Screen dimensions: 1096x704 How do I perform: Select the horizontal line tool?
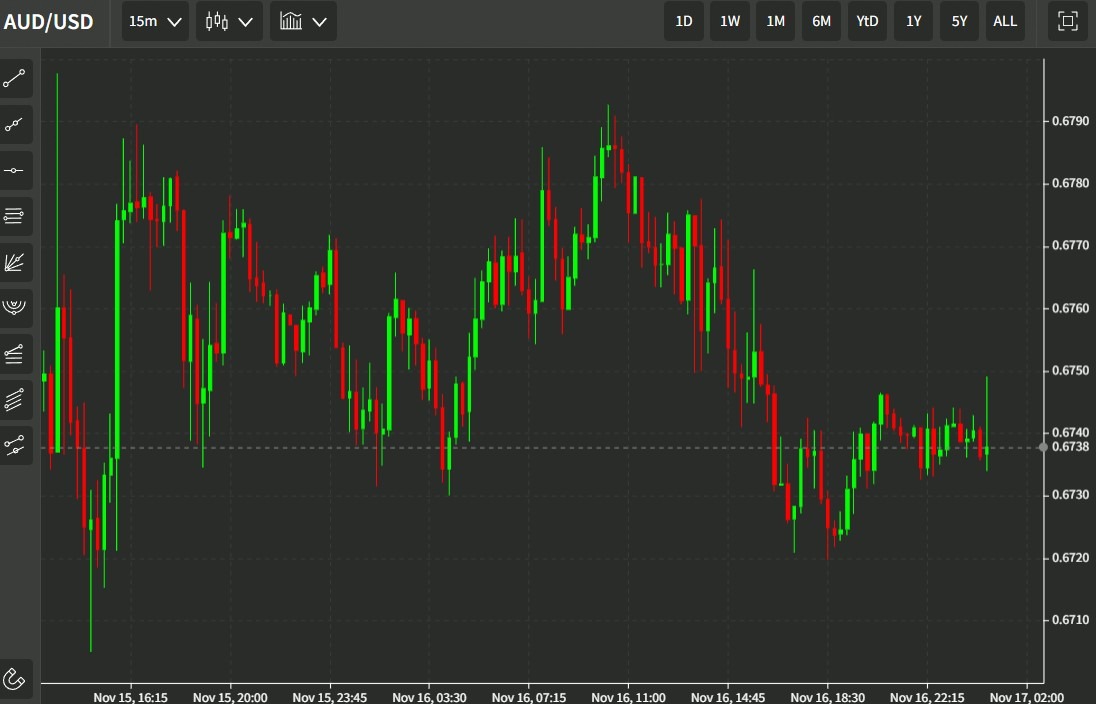pyautogui.click(x=15, y=169)
